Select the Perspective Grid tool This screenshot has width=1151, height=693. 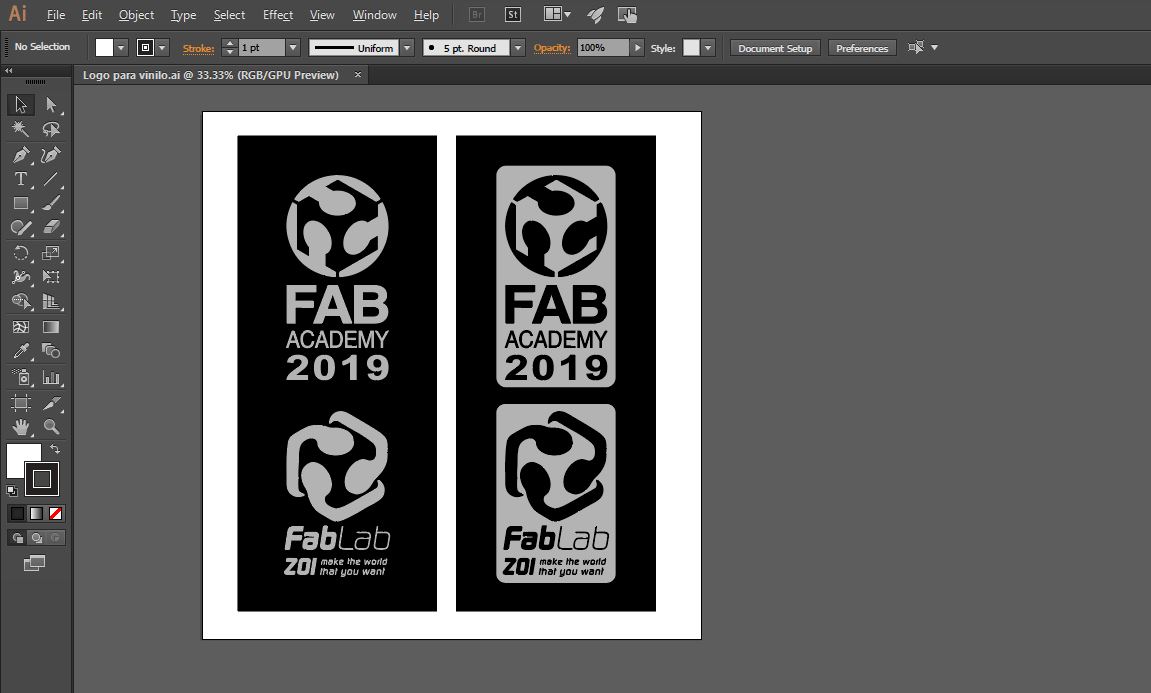pos(51,302)
